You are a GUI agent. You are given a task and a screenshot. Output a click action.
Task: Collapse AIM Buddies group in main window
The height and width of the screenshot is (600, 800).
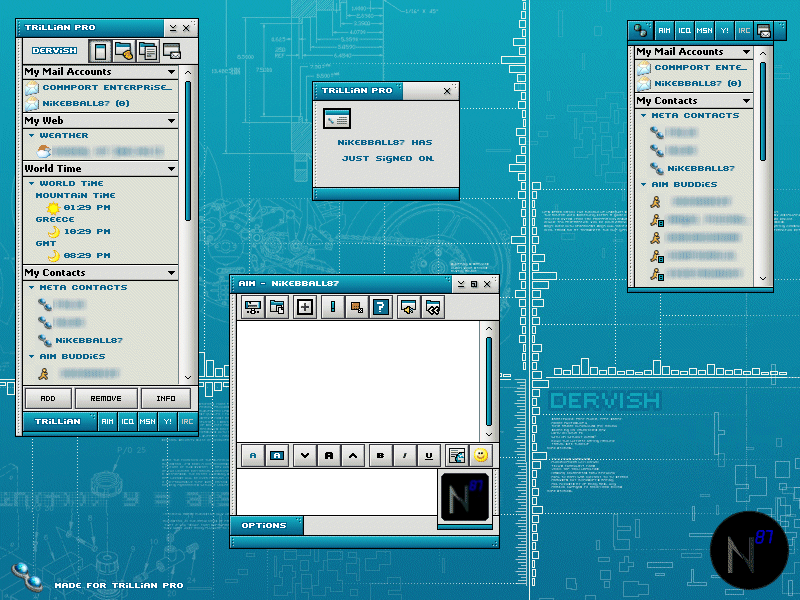click(x=32, y=357)
